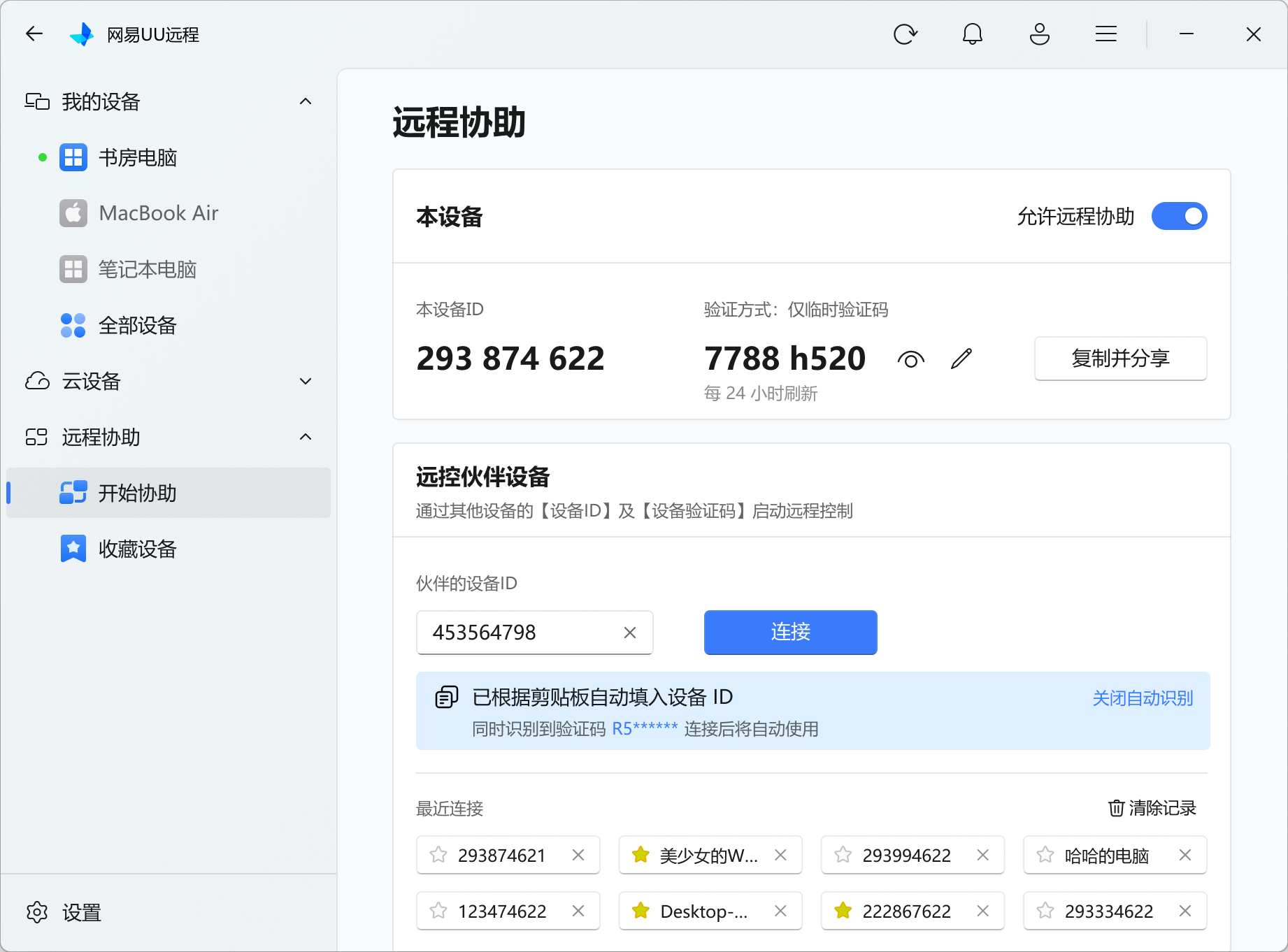Open the hamburger menu
The width and height of the screenshot is (1288, 952).
(1105, 34)
